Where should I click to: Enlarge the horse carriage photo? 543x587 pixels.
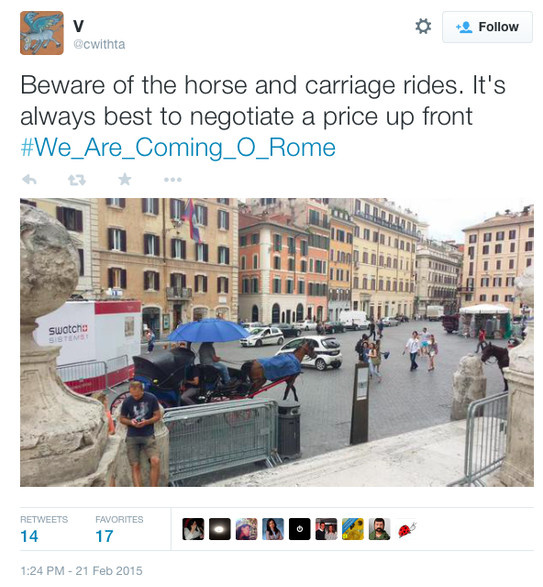277,343
